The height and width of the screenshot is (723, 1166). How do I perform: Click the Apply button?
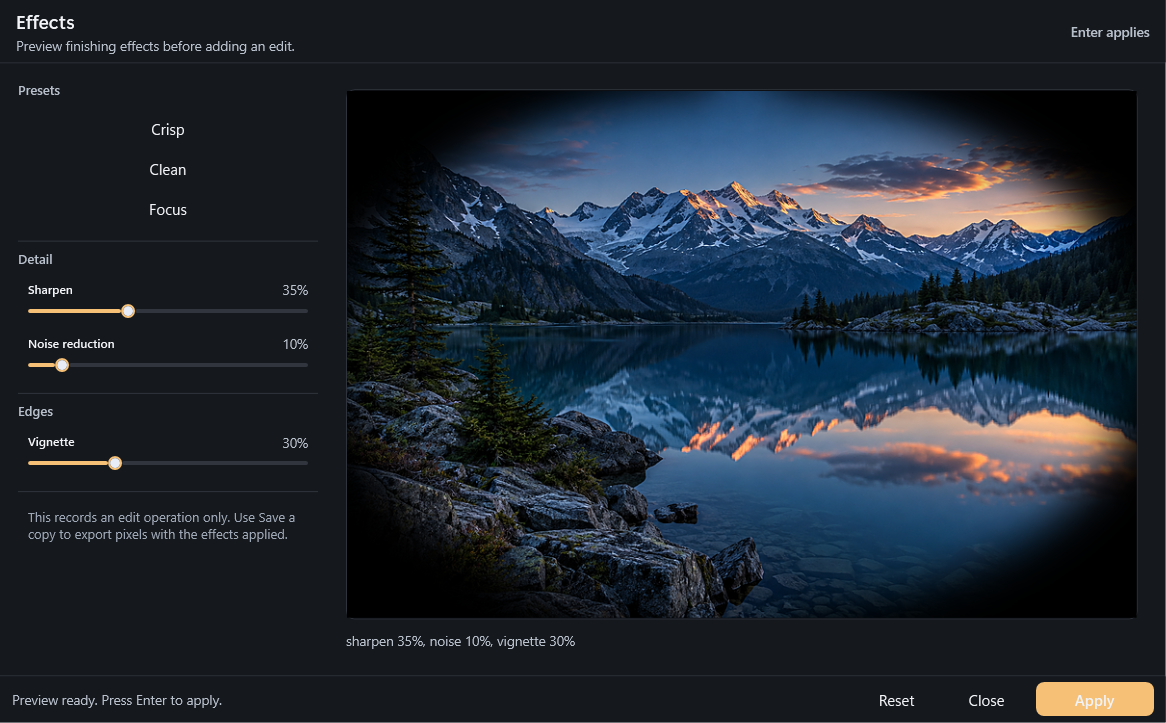pyautogui.click(x=1094, y=700)
